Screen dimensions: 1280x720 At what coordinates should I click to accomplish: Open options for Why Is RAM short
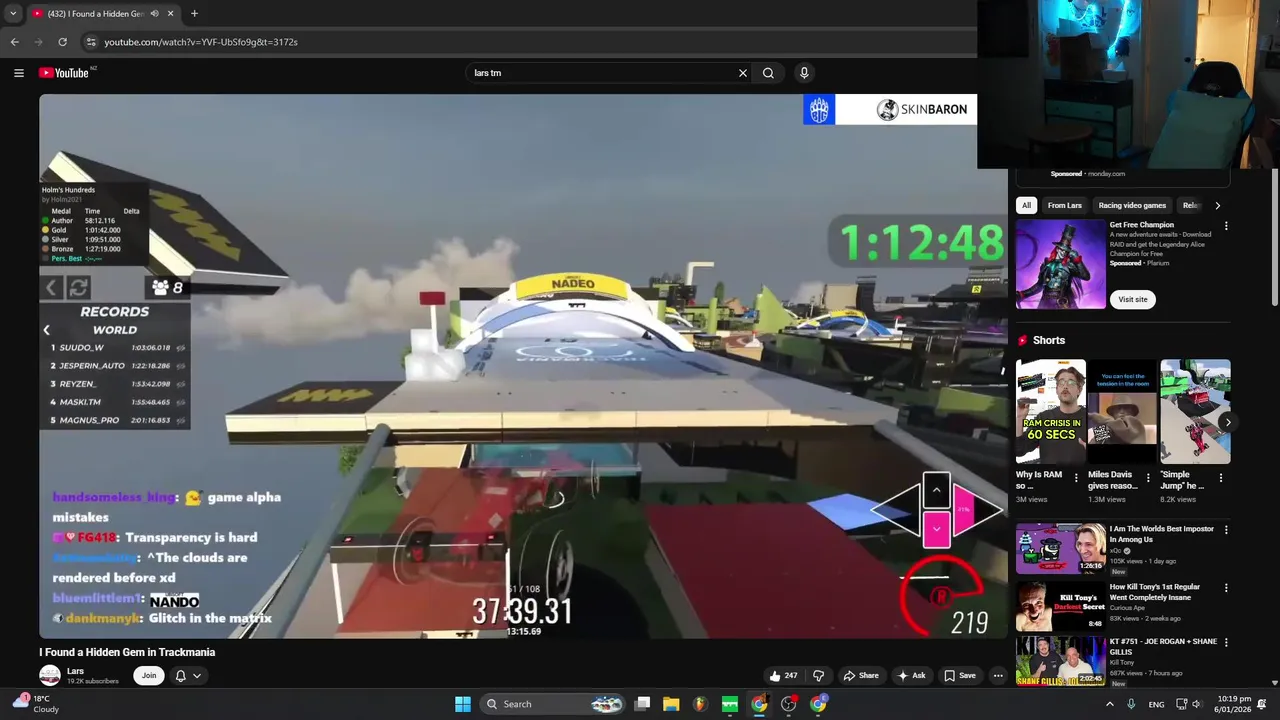click(1075, 478)
